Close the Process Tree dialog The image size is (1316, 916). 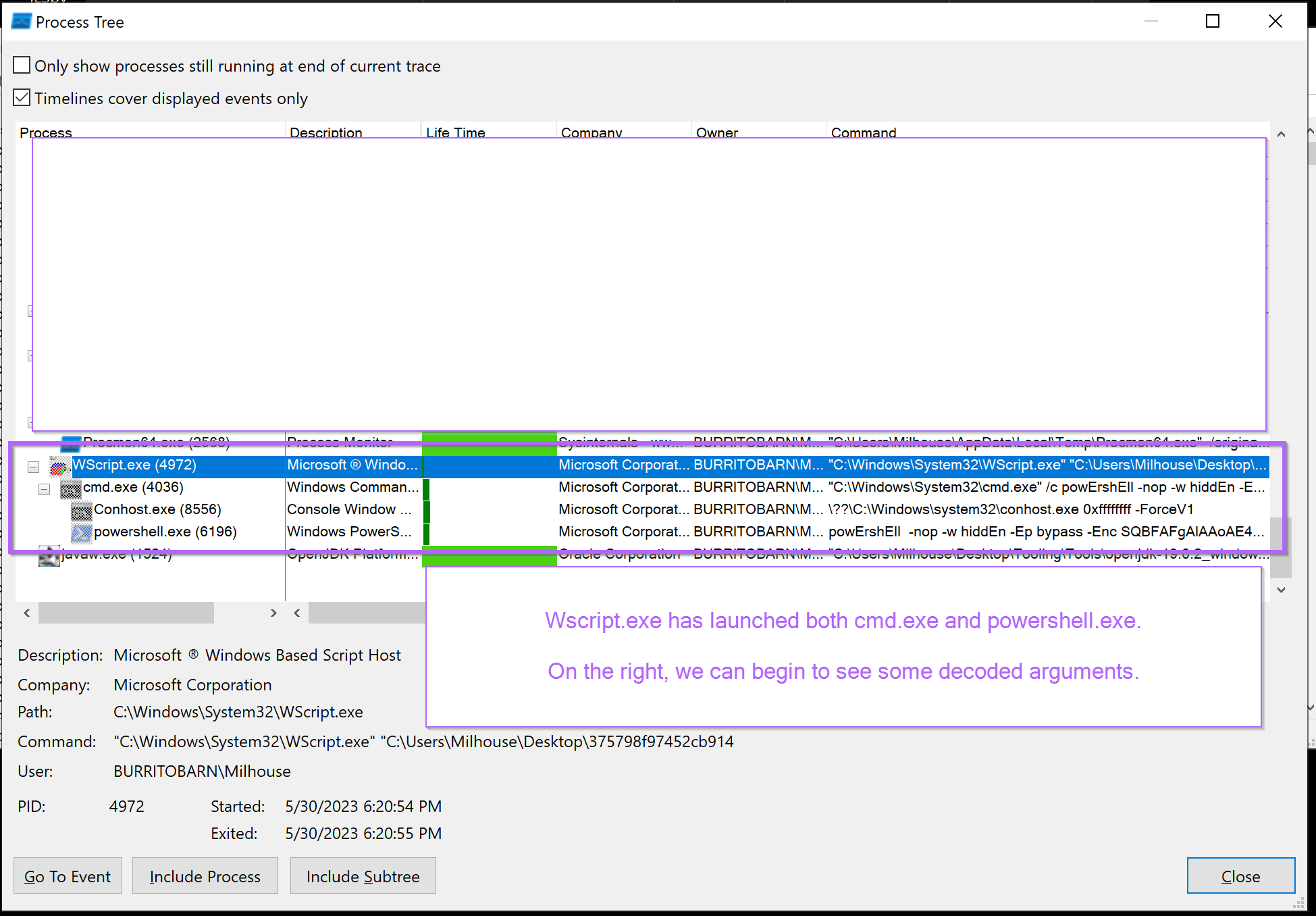click(x=1240, y=875)
